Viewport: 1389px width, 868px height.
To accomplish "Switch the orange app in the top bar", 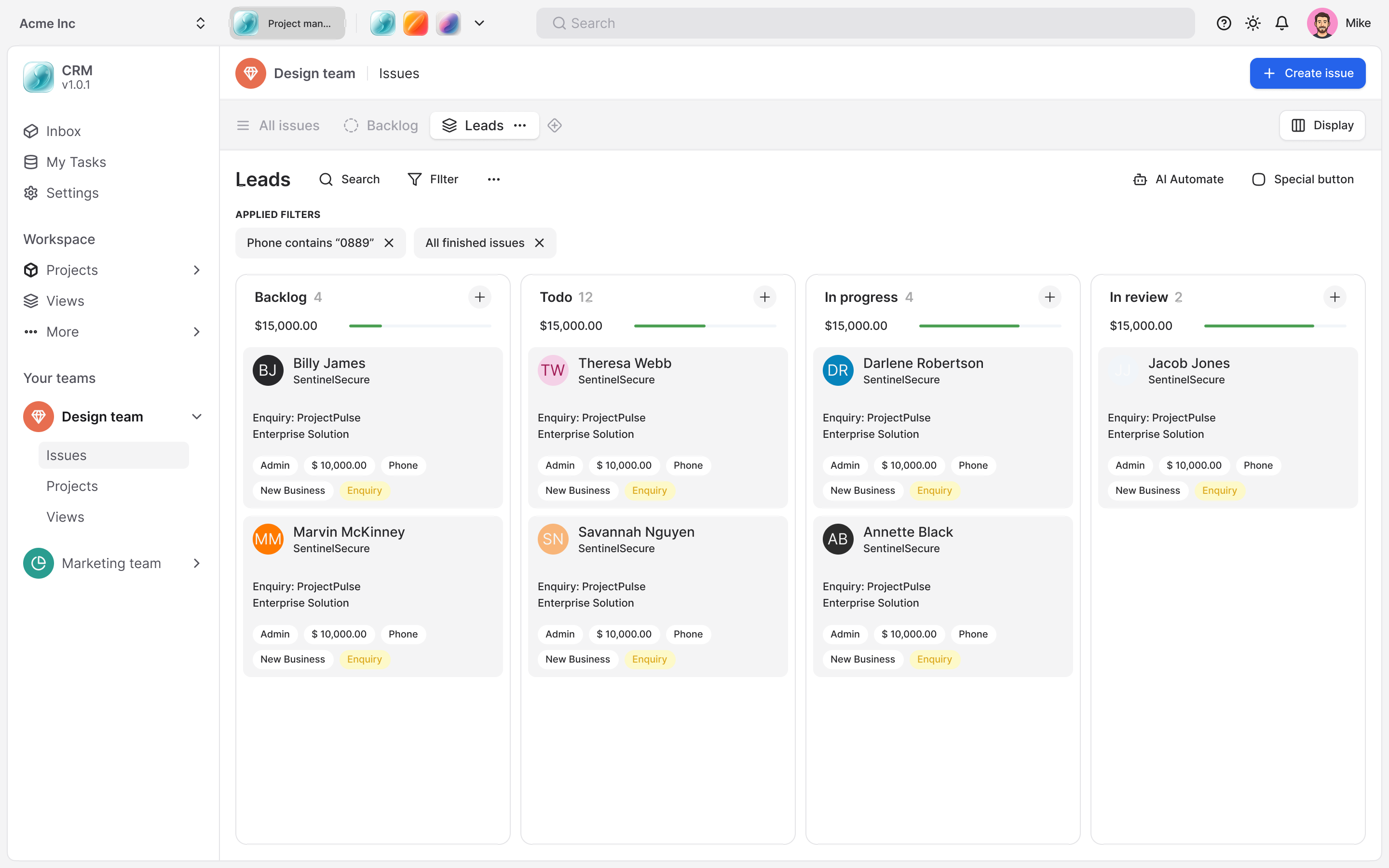I will [416, 23].
